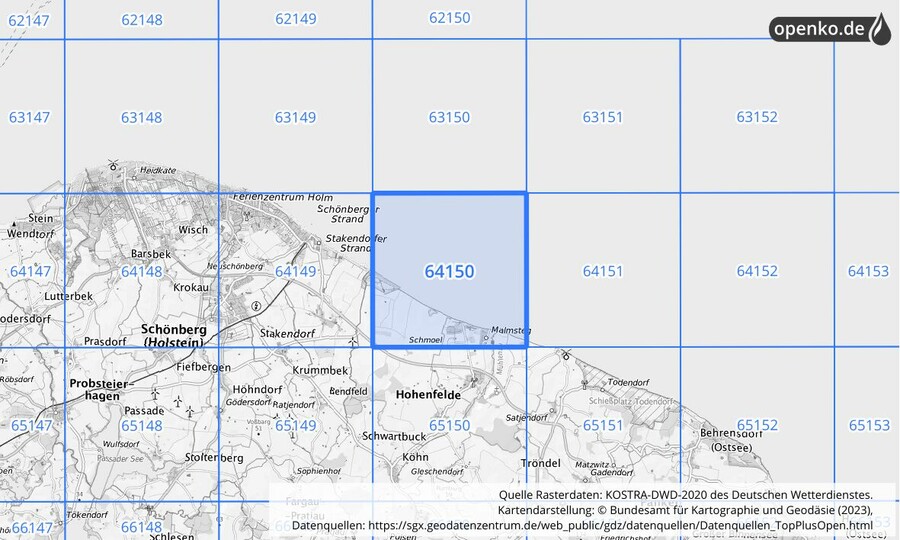Click grid cell label 62150

[x=449, y=18]
